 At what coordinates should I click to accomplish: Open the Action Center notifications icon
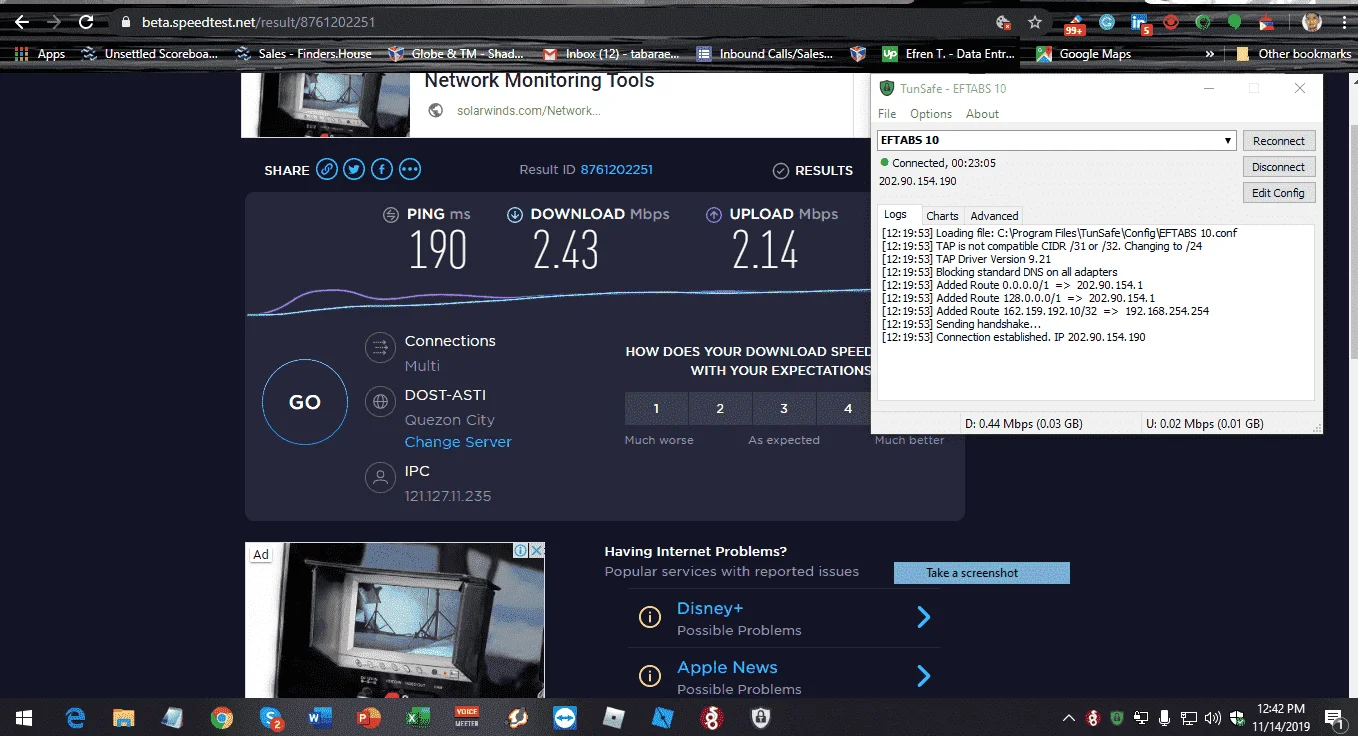[x=1333, y=717]
